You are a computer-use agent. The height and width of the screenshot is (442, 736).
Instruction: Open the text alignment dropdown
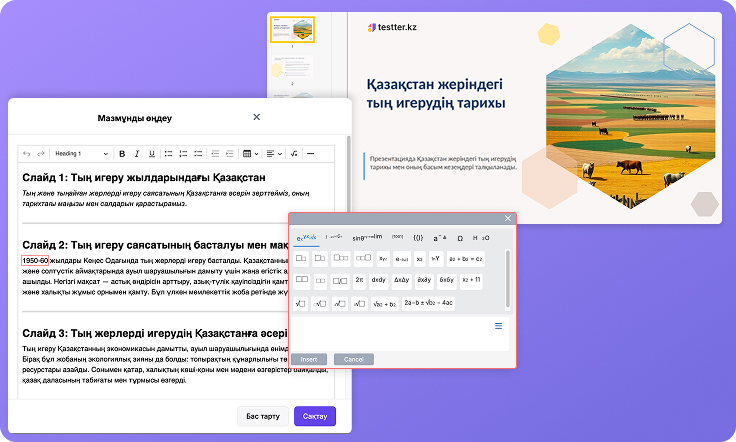[274, 154]
